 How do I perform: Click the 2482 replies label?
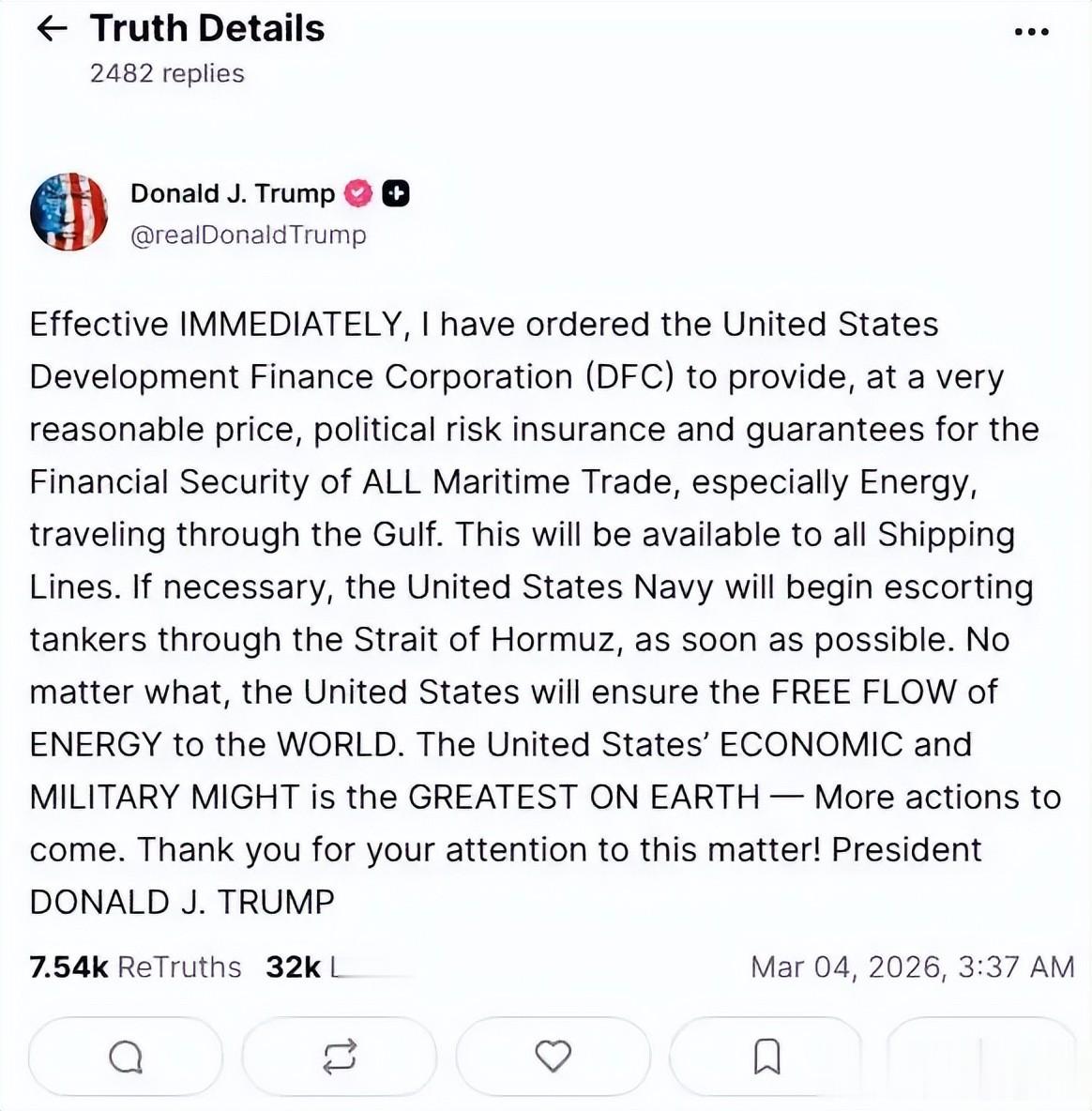167,73
